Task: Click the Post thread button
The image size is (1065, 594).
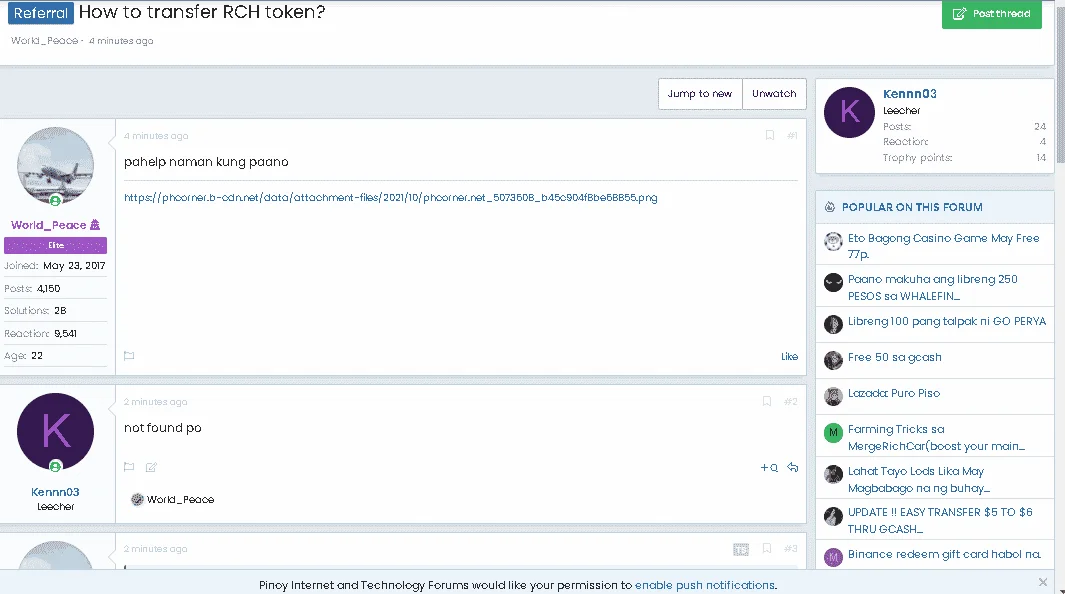Action: 992,14
